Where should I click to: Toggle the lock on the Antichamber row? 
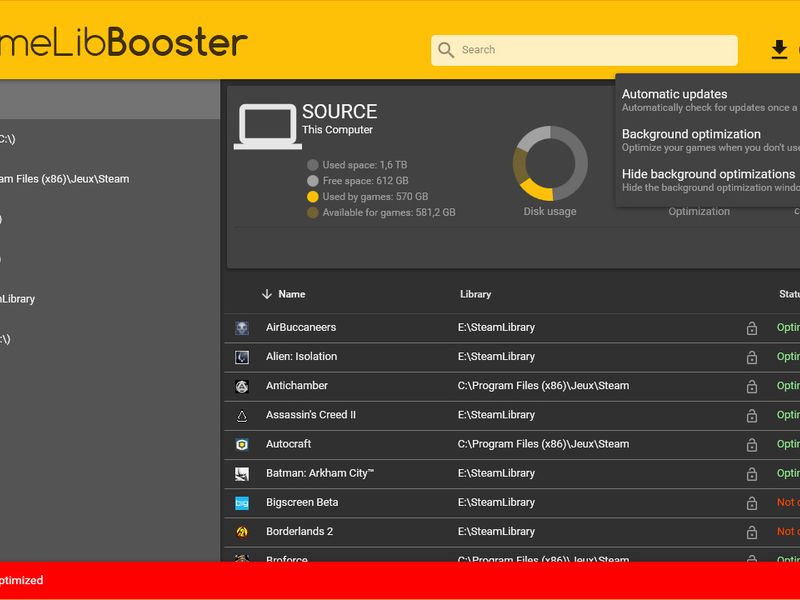[x=752, y=386]
